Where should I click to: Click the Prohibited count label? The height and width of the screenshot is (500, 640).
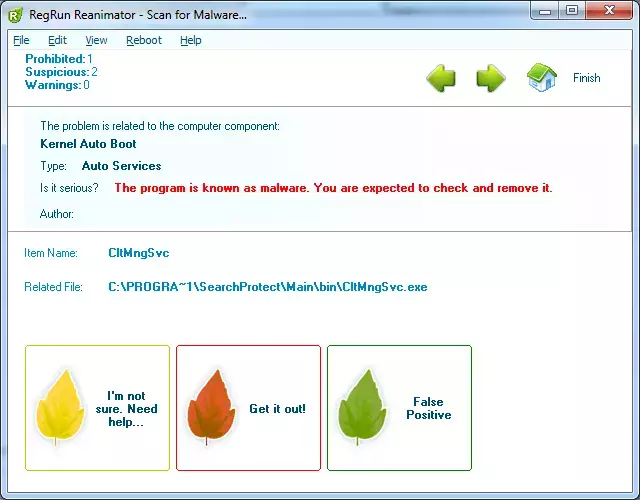pyautogui.click(x=59, y=59)
